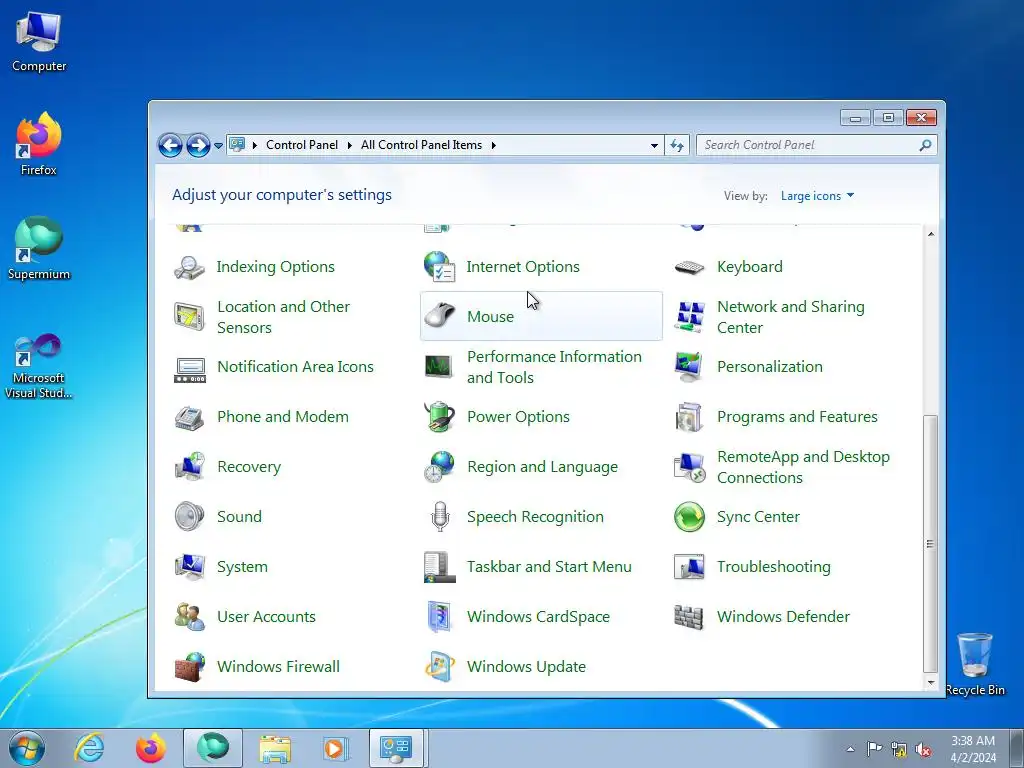Open the Keyboard icon

tap(690, 267)
